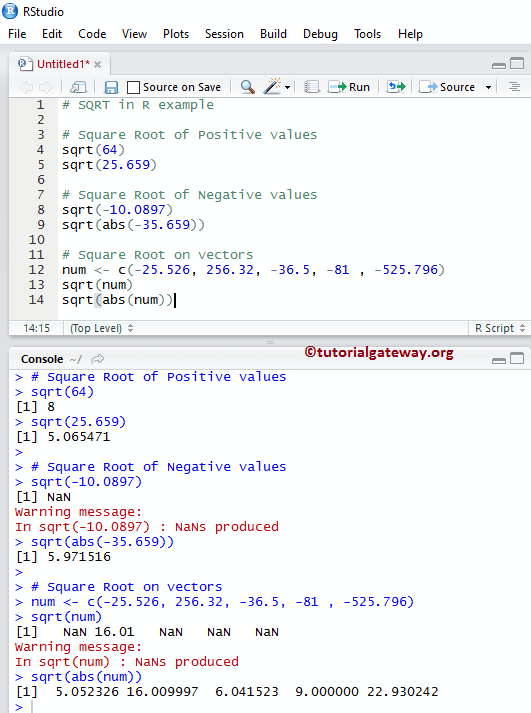
Task: Click the RStudio logo icon
Action: [x=10, y=11]
